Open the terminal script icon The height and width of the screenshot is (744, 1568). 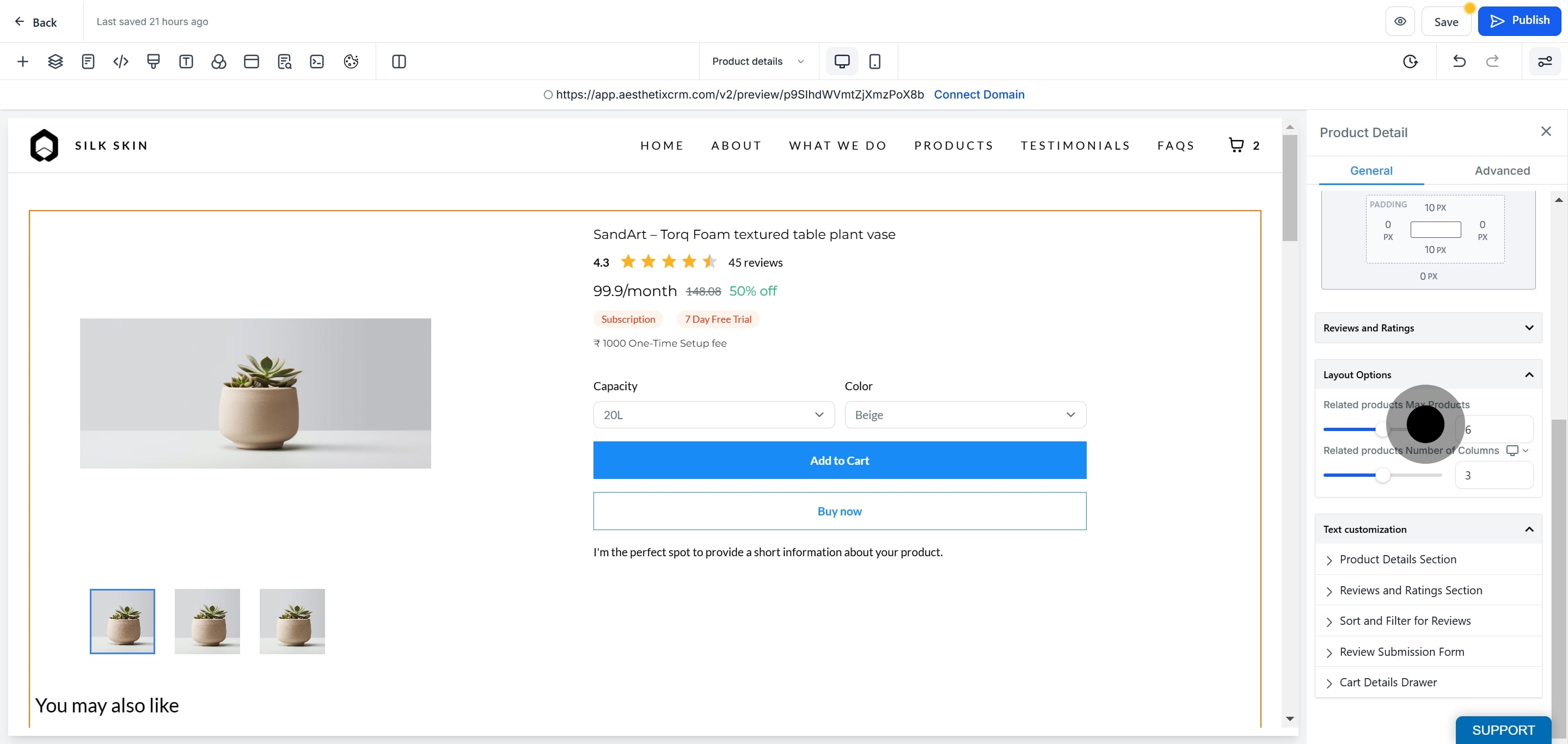pos(317,62)
